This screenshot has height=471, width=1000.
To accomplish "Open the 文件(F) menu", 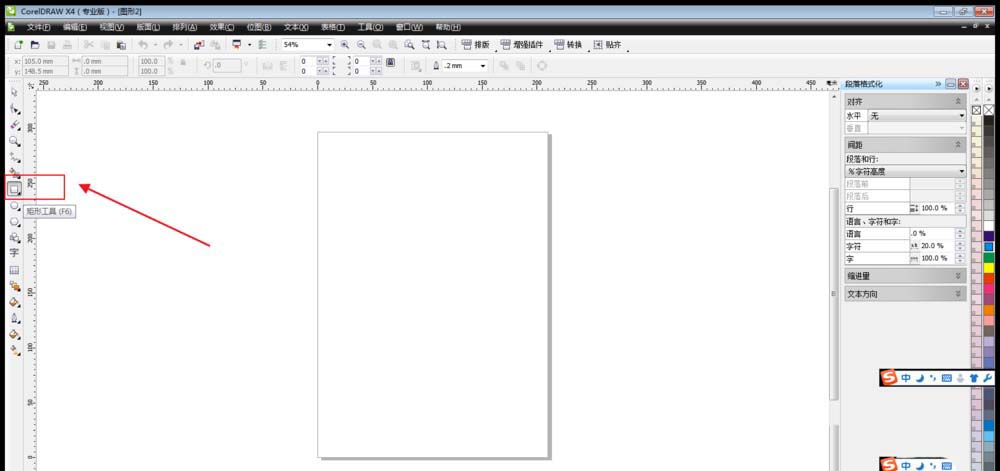I will pos(38,27).
